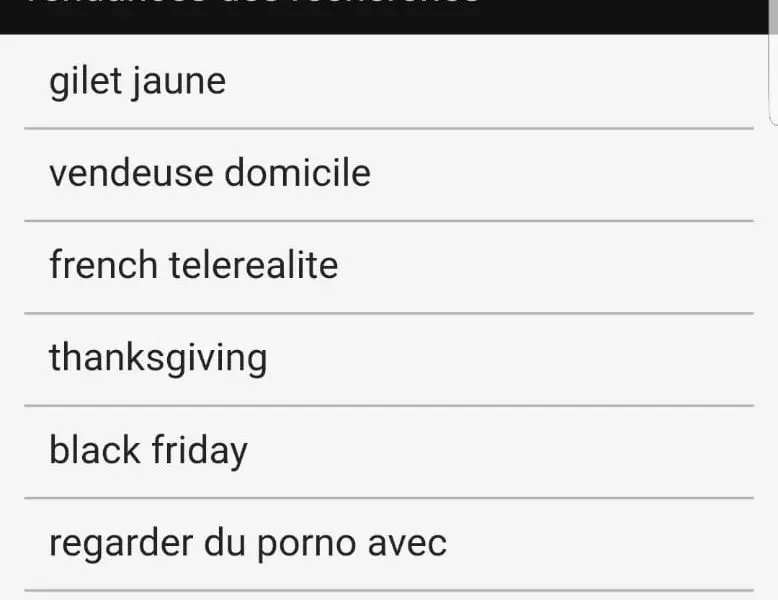Click the word "jaune" in the list
This screenshot has width=778, height=600.
[179, 83]
